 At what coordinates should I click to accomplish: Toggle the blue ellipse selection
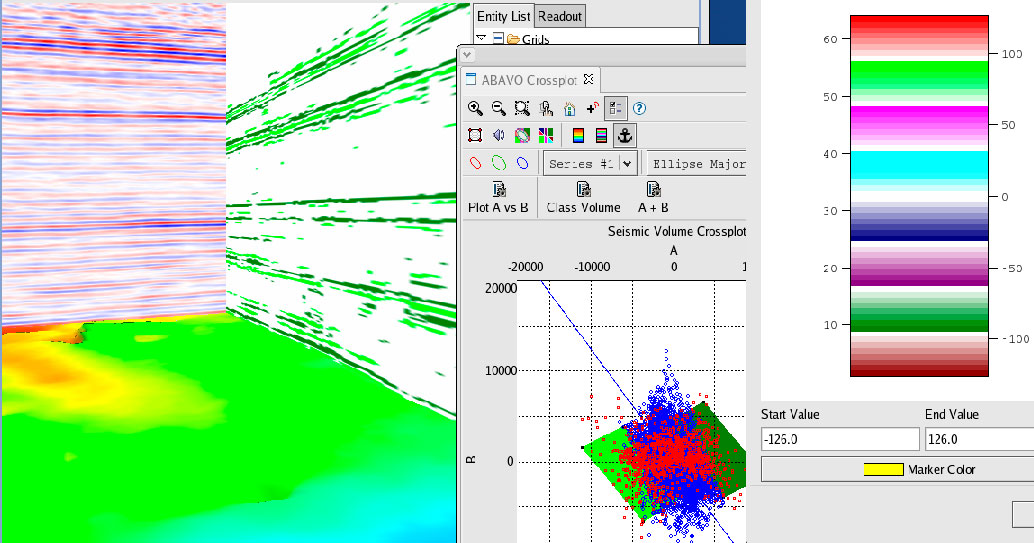[522, 163]
